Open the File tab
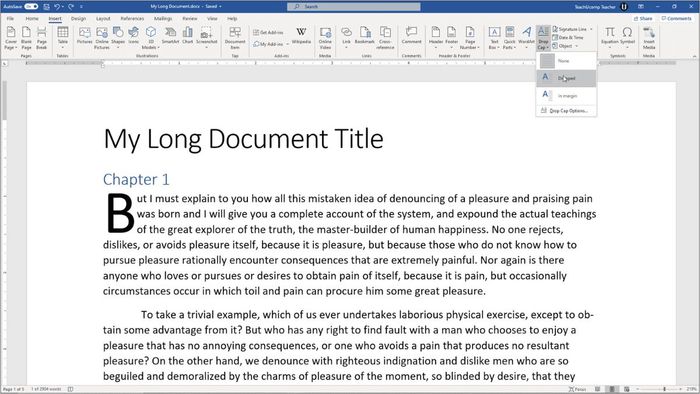 (10, 19)
